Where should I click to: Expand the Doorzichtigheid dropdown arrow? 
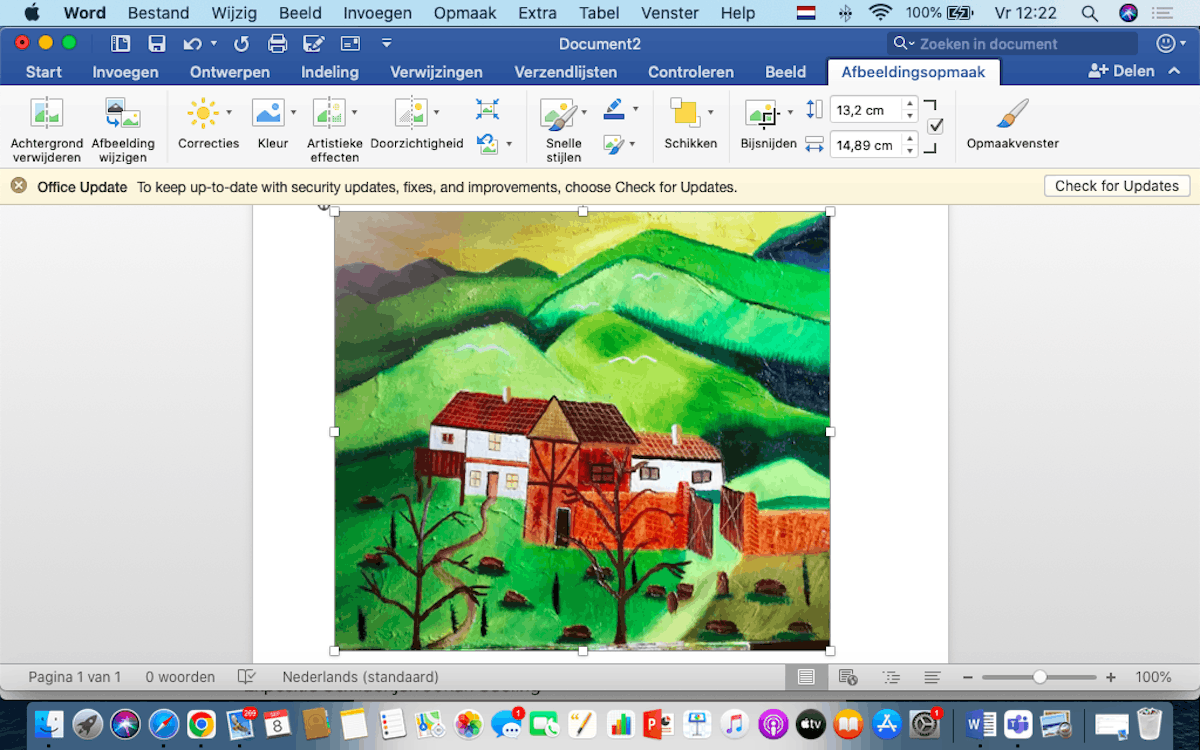(x=436, y=113)
